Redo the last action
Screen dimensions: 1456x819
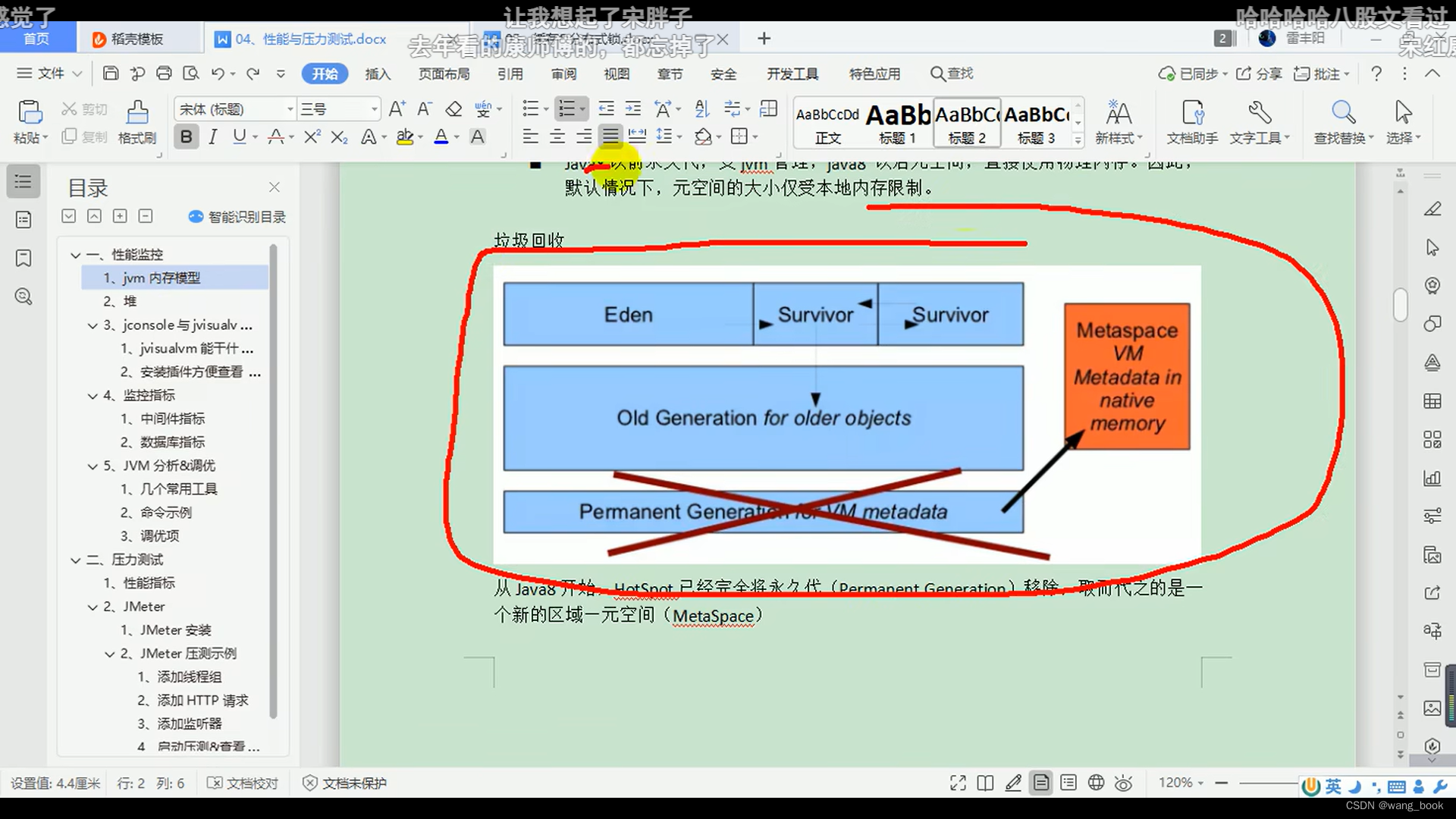pos(253,74)
